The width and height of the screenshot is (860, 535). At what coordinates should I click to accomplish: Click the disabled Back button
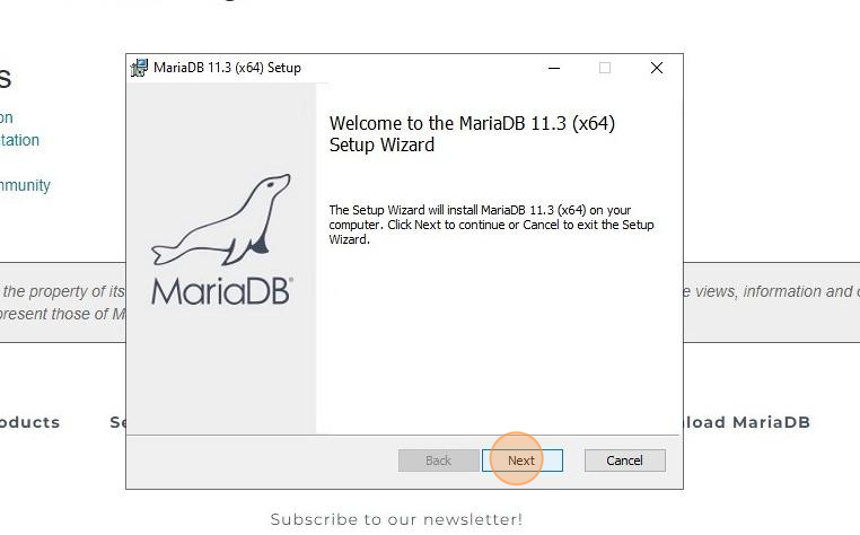[x=438, y=460]
